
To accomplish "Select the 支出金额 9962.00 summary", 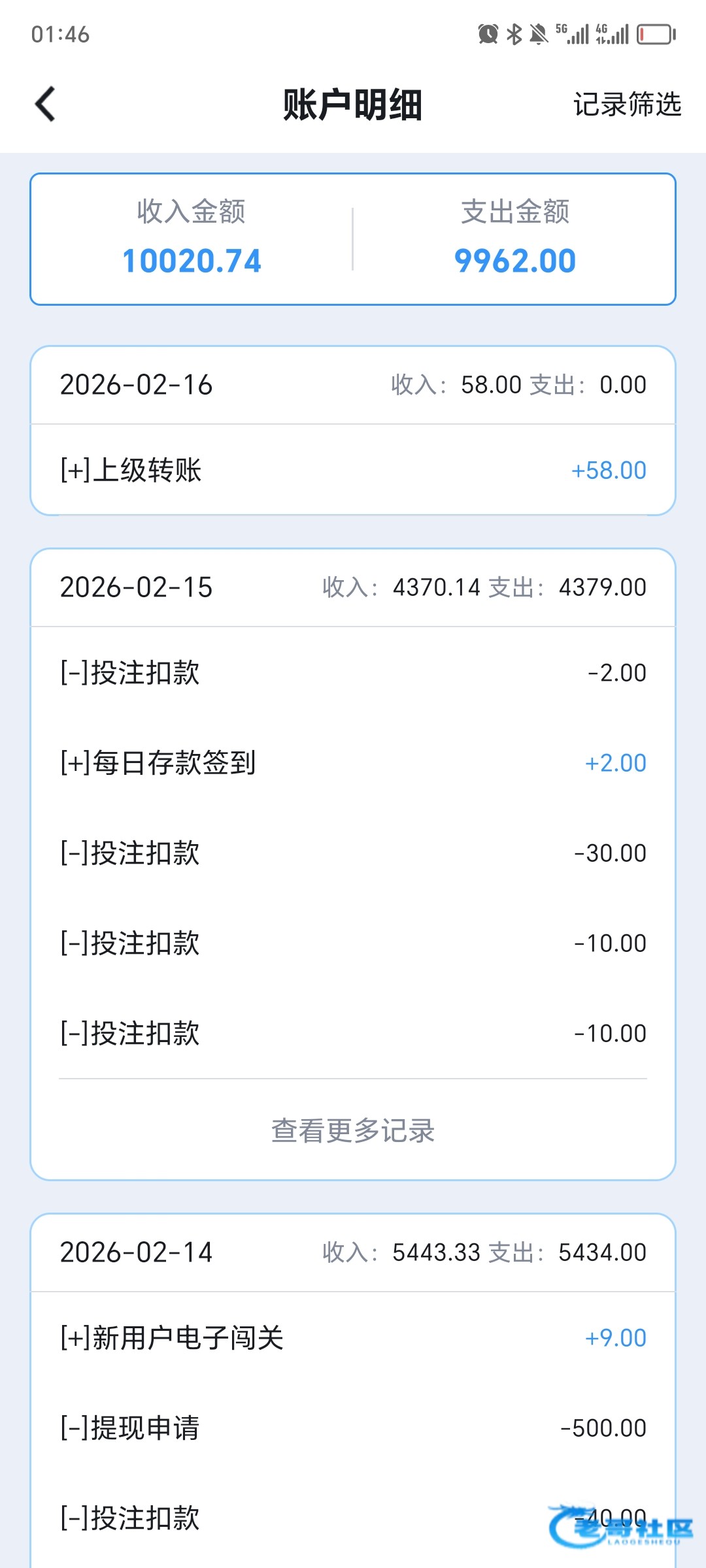I will (x=515, y=239).
